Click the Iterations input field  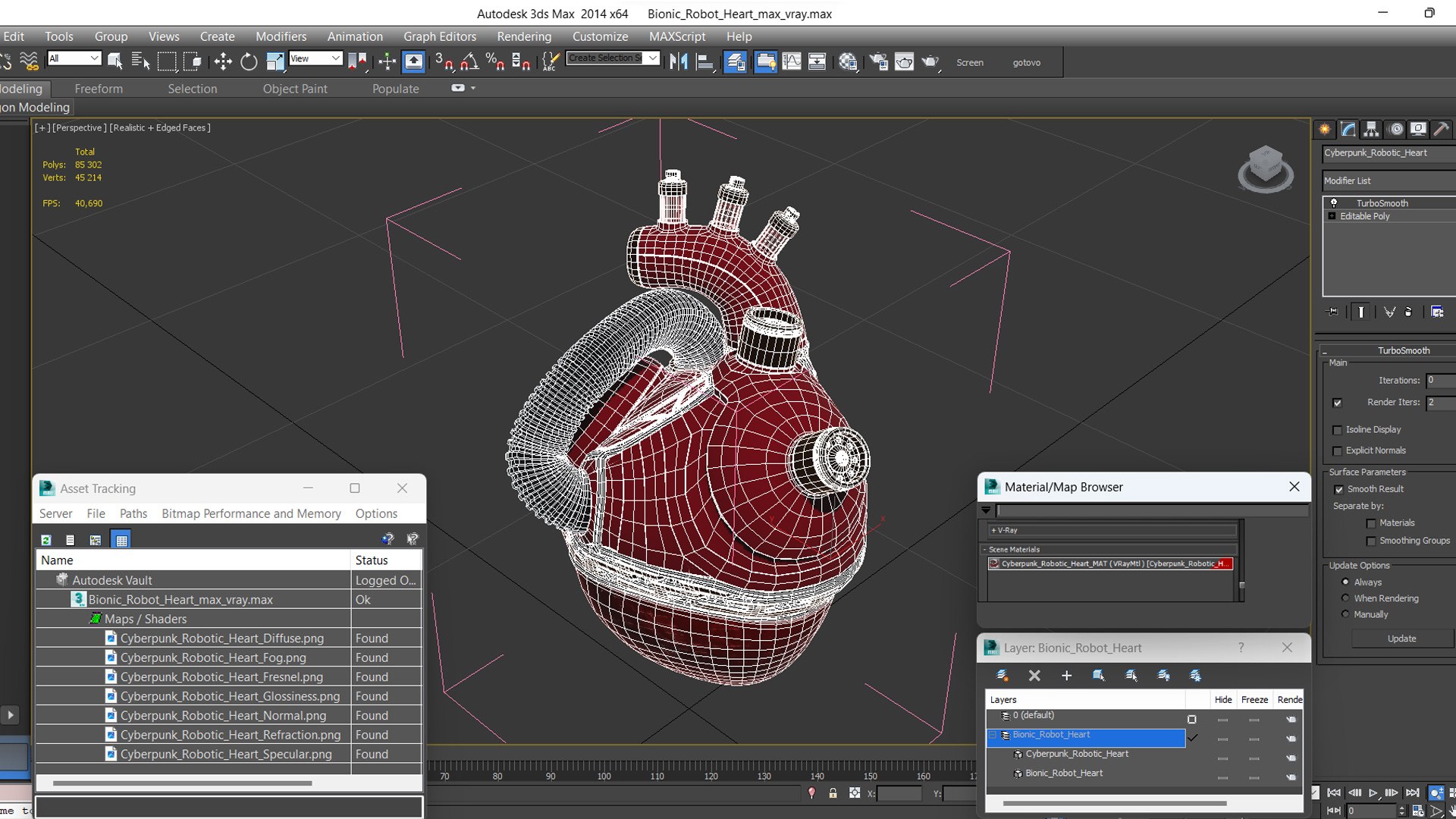click(x=1440, y=381)
